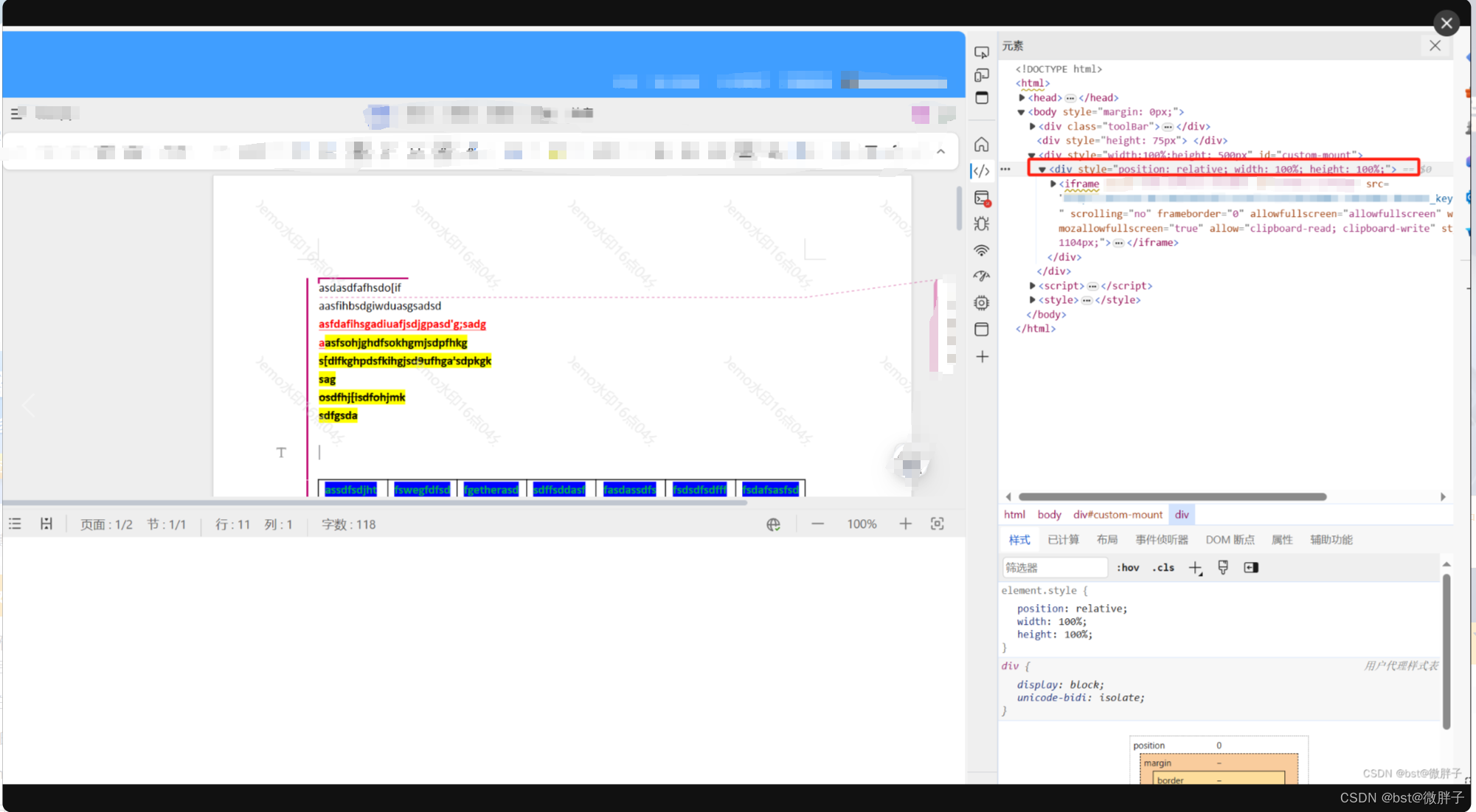1476x812 pixels.
Task: Collapse the position relative div node
Action: tap(1042, 169)
